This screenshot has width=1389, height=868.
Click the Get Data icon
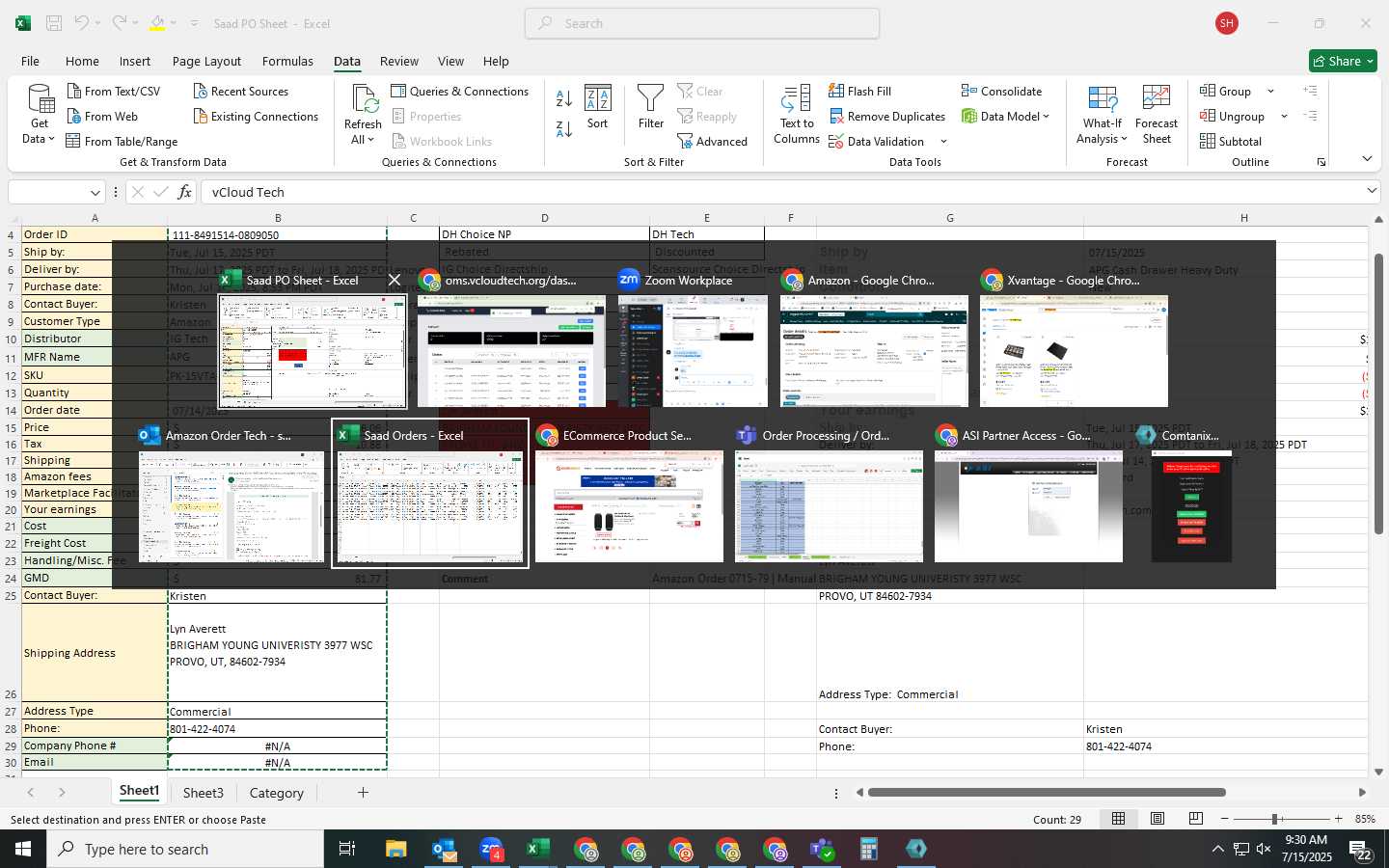click(40, 99)
